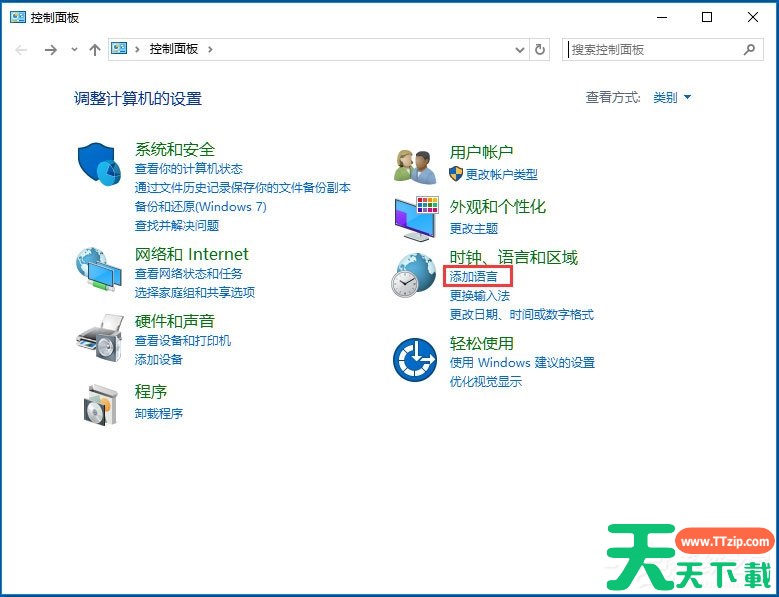This screenshot has width=779, height=597.
Task: Open 使用 Windows 建议的设置 link
Action: click(x=522, y=363)
